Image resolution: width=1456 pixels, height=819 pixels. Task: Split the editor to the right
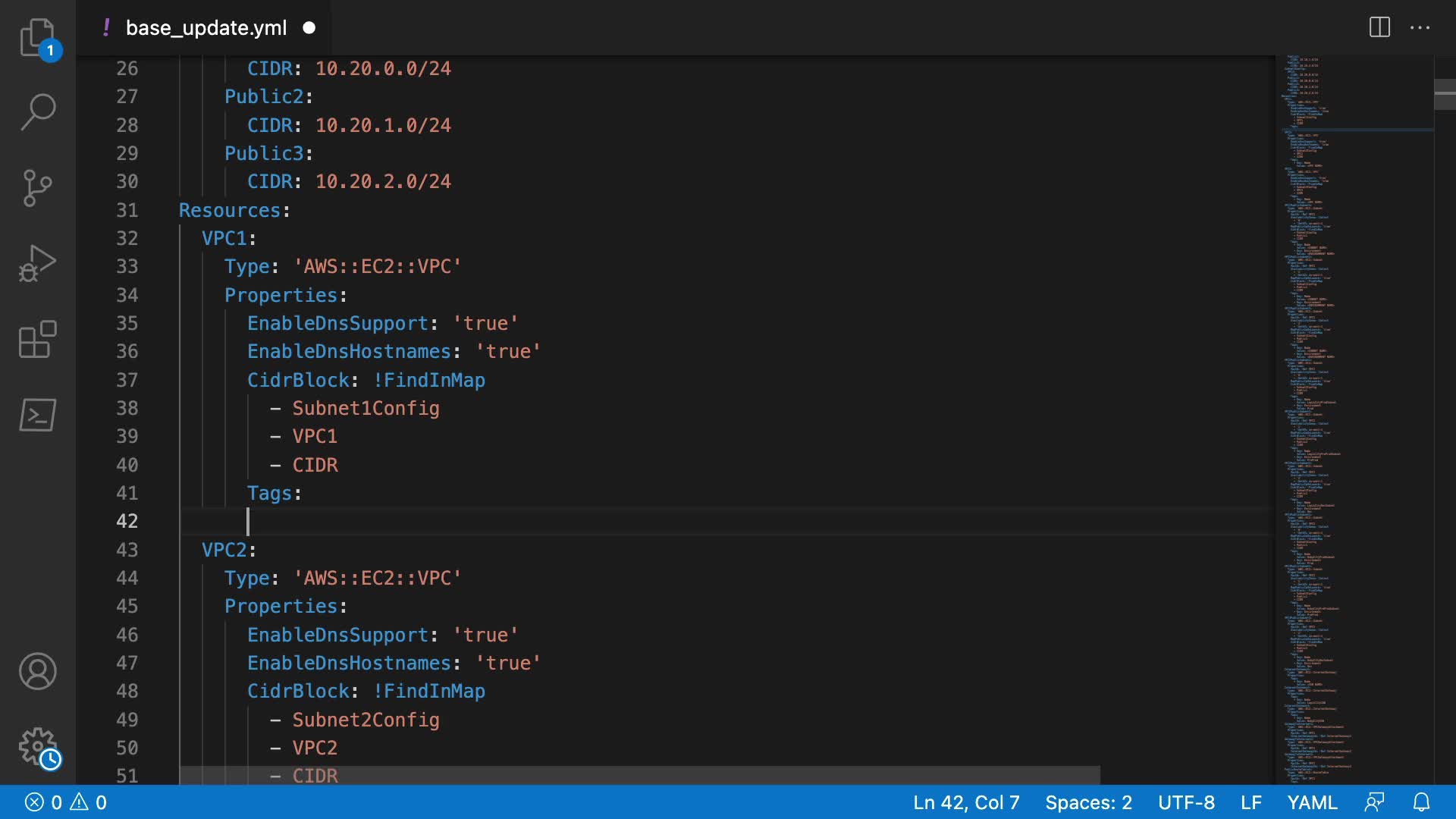(1379, 27)
